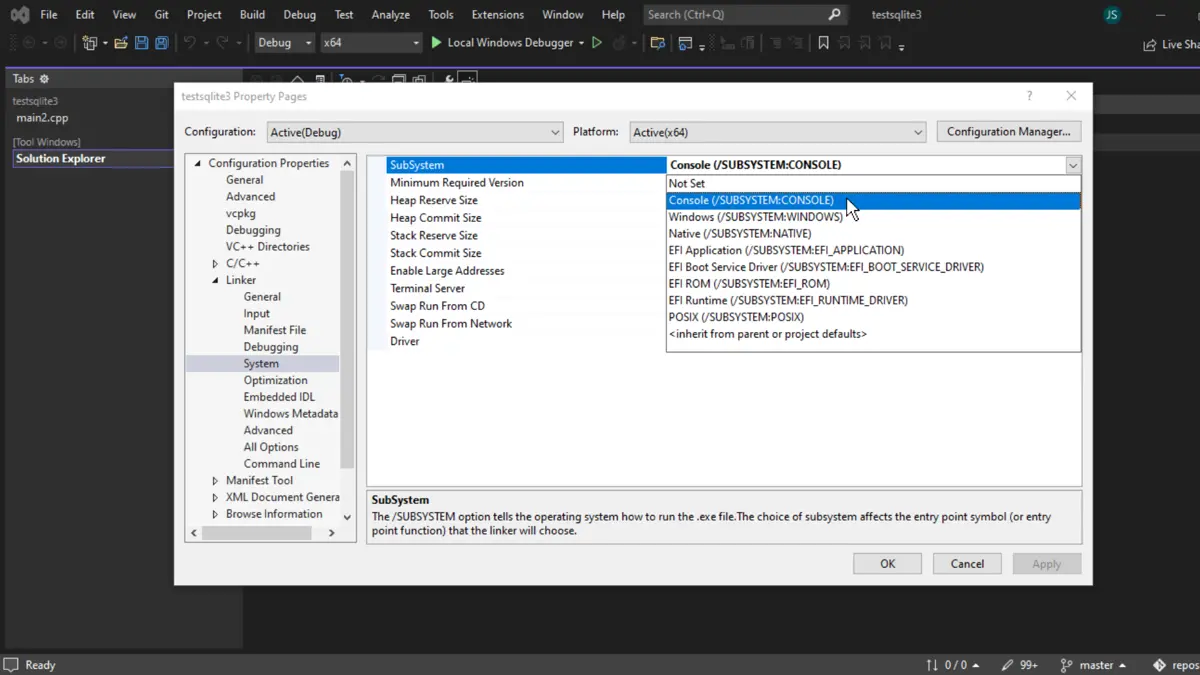Close the Property Pages dialog
The width and height of the screenshot is (1200, 675).
[x=1071, y=96]
